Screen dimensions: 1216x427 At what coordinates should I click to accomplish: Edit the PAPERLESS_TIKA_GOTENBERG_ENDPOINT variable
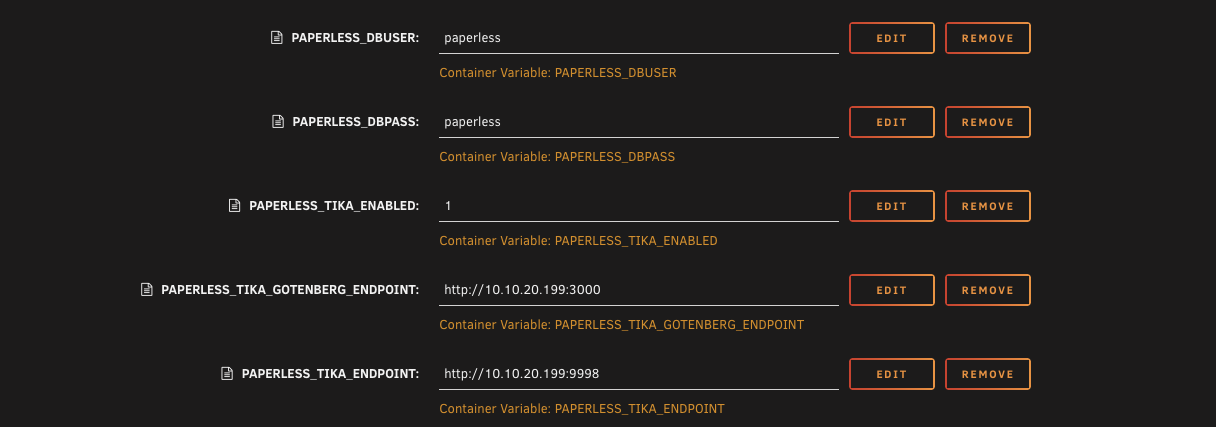(891, 290)
